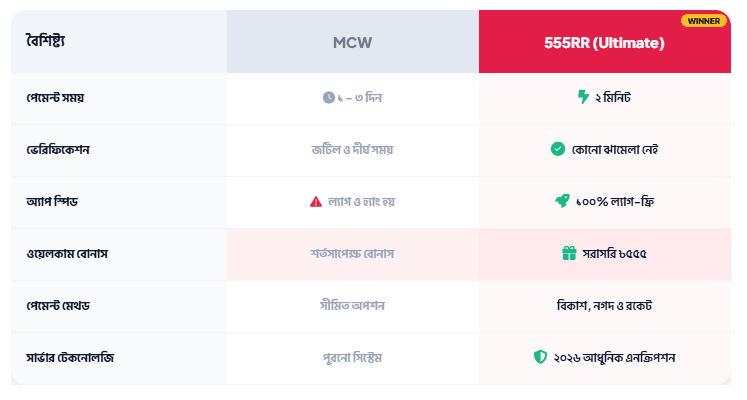Click the বৈশিষ্ট্য header cell
Viewport: 747px width, 400px height.
(46, 42)
